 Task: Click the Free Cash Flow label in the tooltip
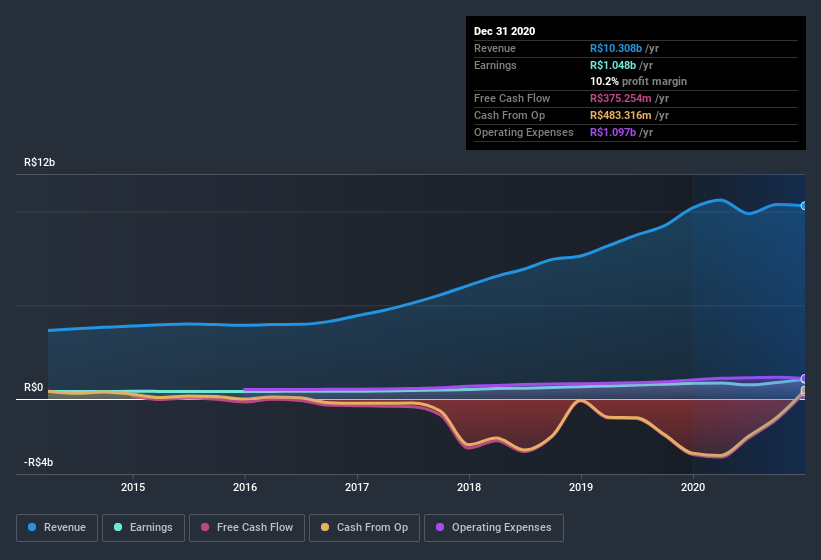click(x=512, y=98)
